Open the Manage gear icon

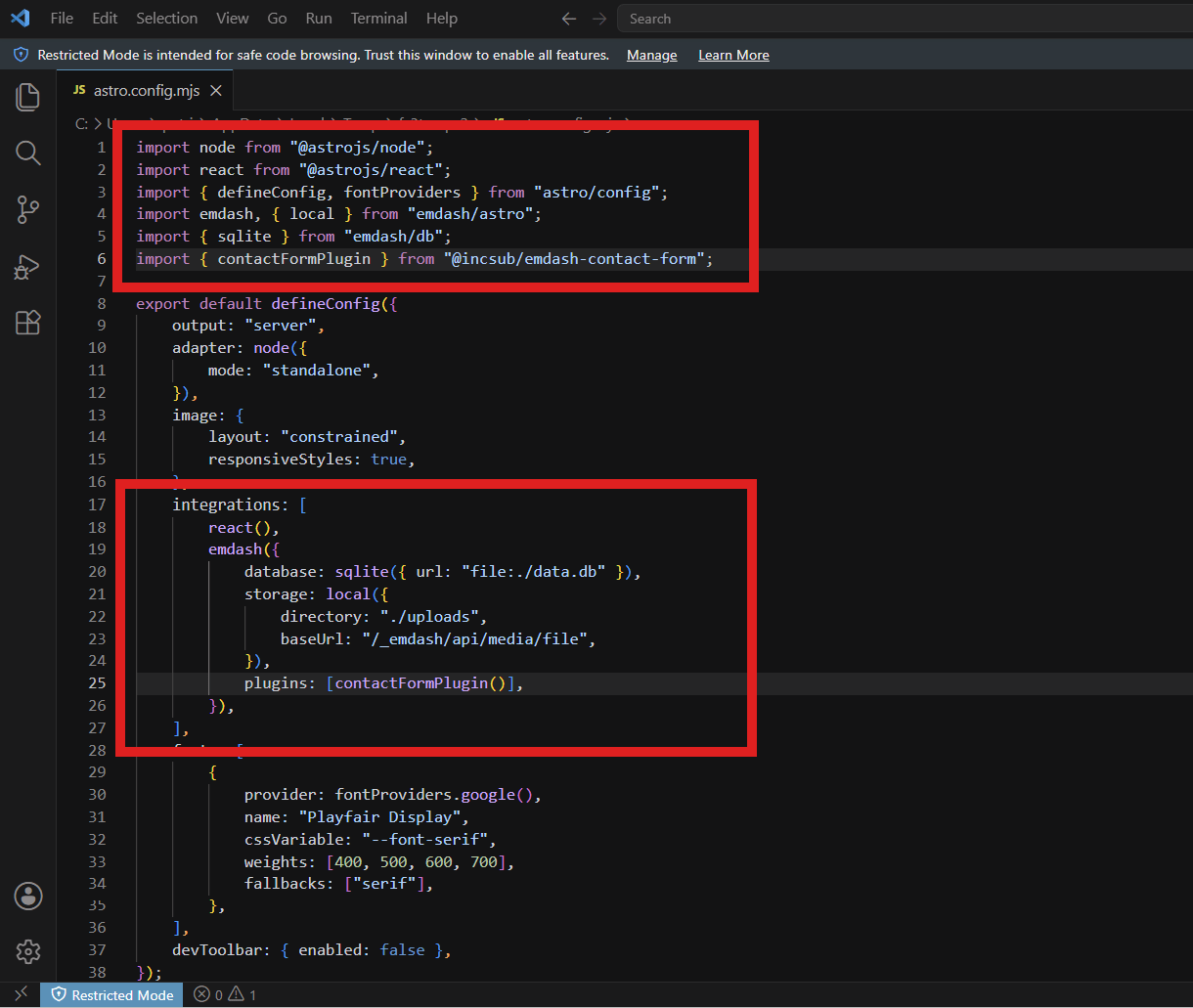coord(28,950)
